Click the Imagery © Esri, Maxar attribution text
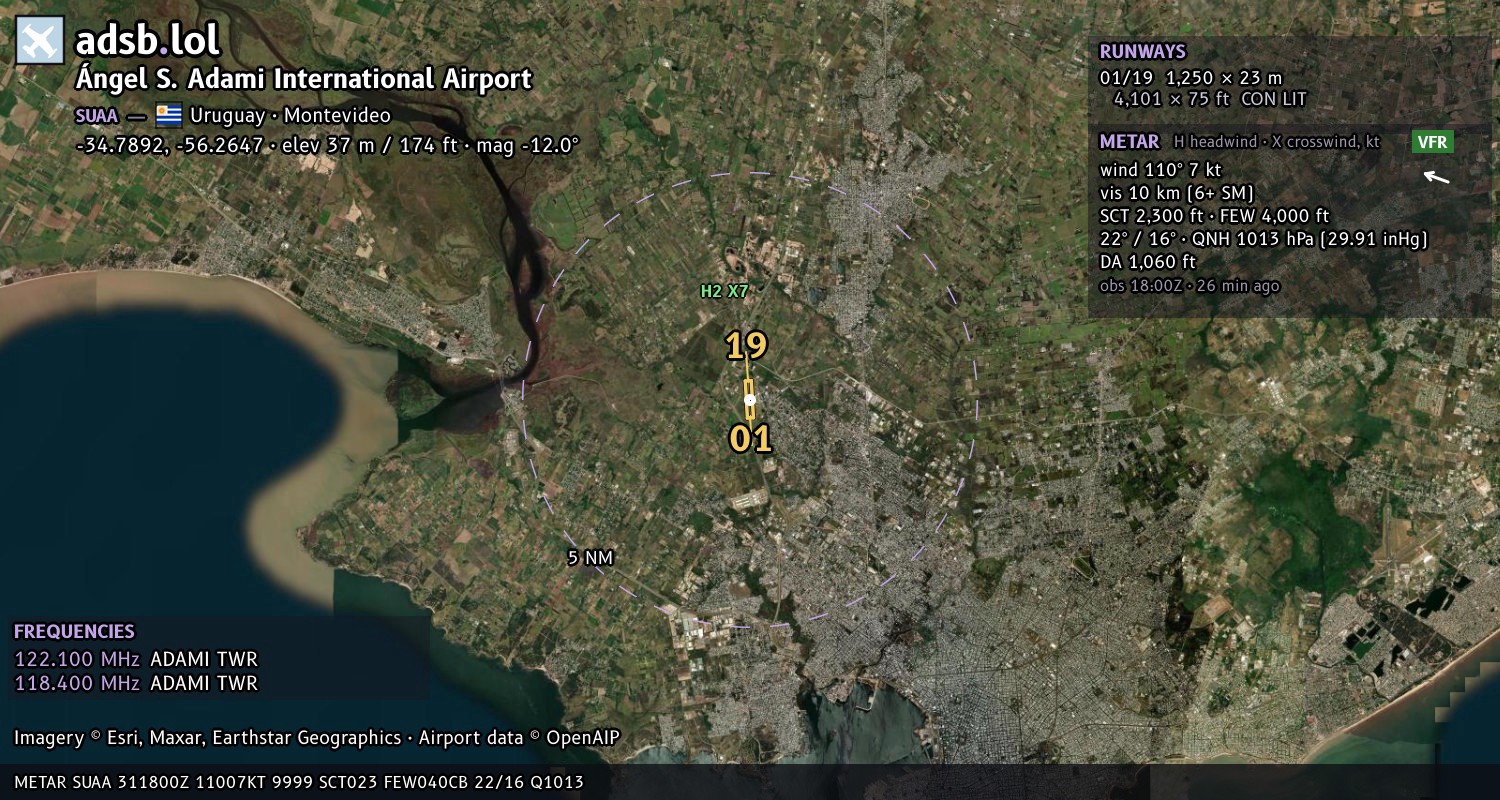This screenshot has width=1500, height=800. pyautogui.click(x=317, y=738)
